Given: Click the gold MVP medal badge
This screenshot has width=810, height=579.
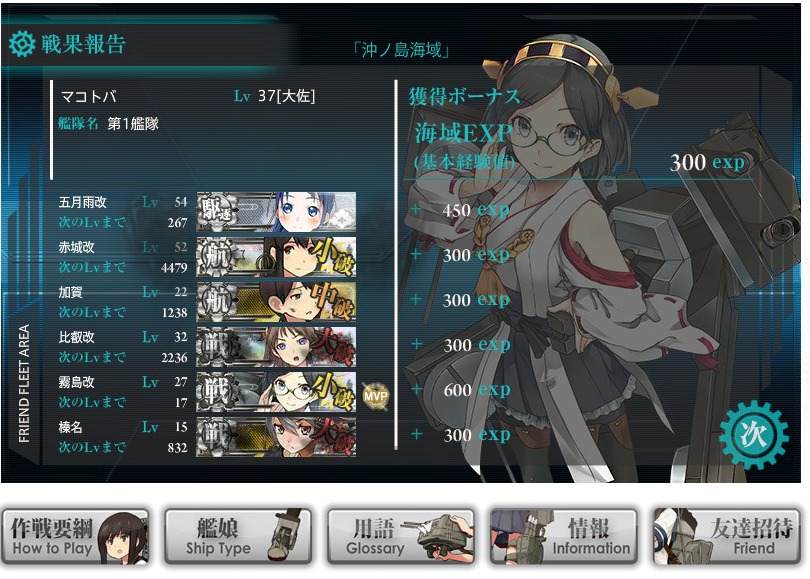Looking at the screenshot, I should point(375,396).
